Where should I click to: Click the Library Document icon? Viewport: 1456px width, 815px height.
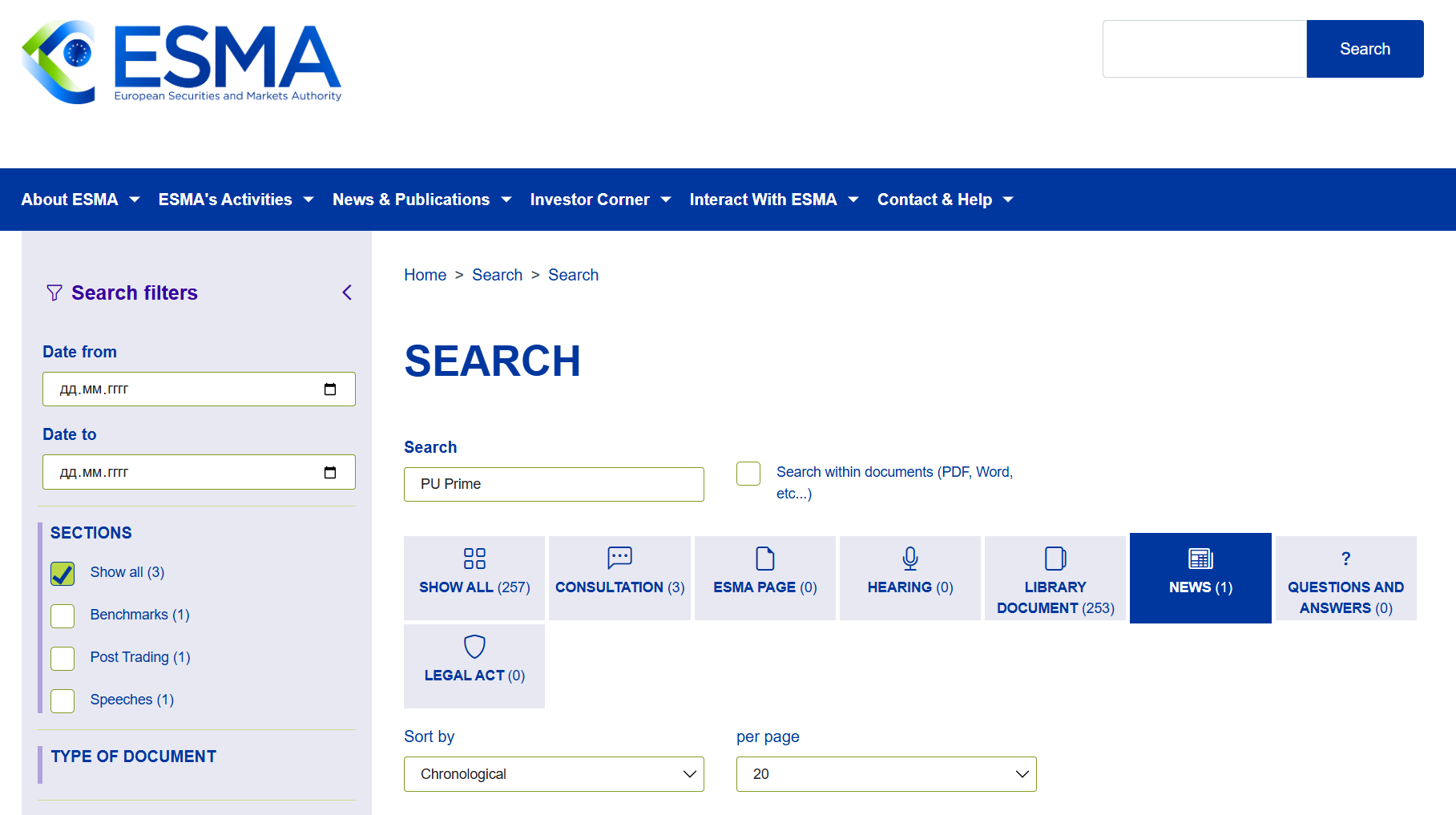click(1055, 559)
